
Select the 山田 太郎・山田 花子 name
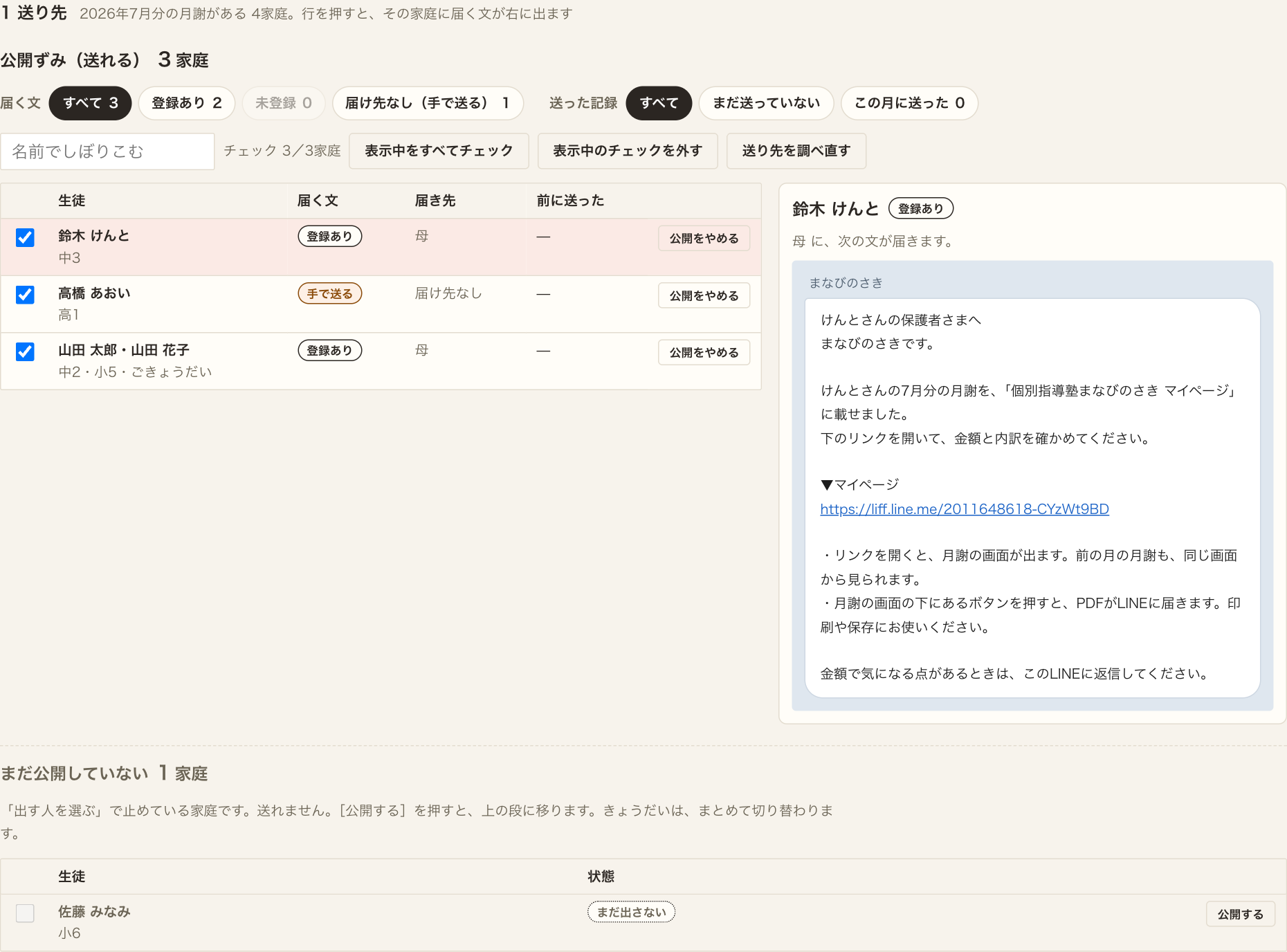[x=124, y=350]
